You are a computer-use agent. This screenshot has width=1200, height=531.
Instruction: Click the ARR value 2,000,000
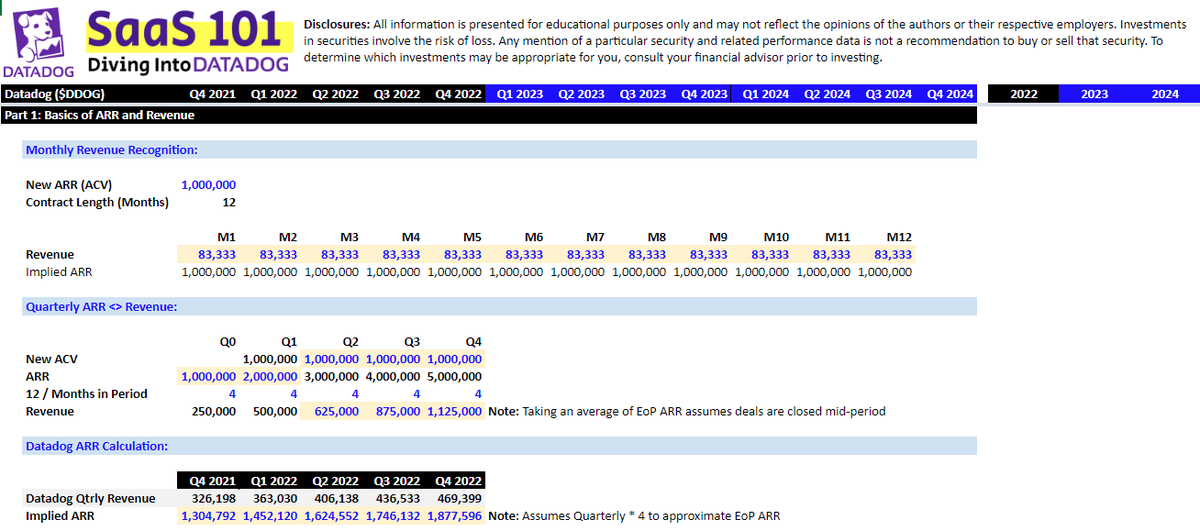[270, 376]
